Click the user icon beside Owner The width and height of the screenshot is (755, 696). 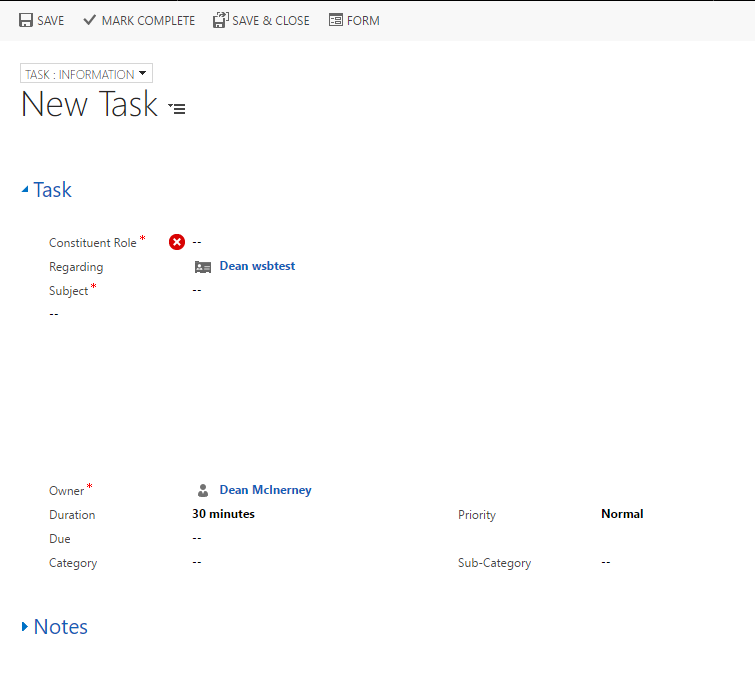pyautogui.click(x=203, y=491)
